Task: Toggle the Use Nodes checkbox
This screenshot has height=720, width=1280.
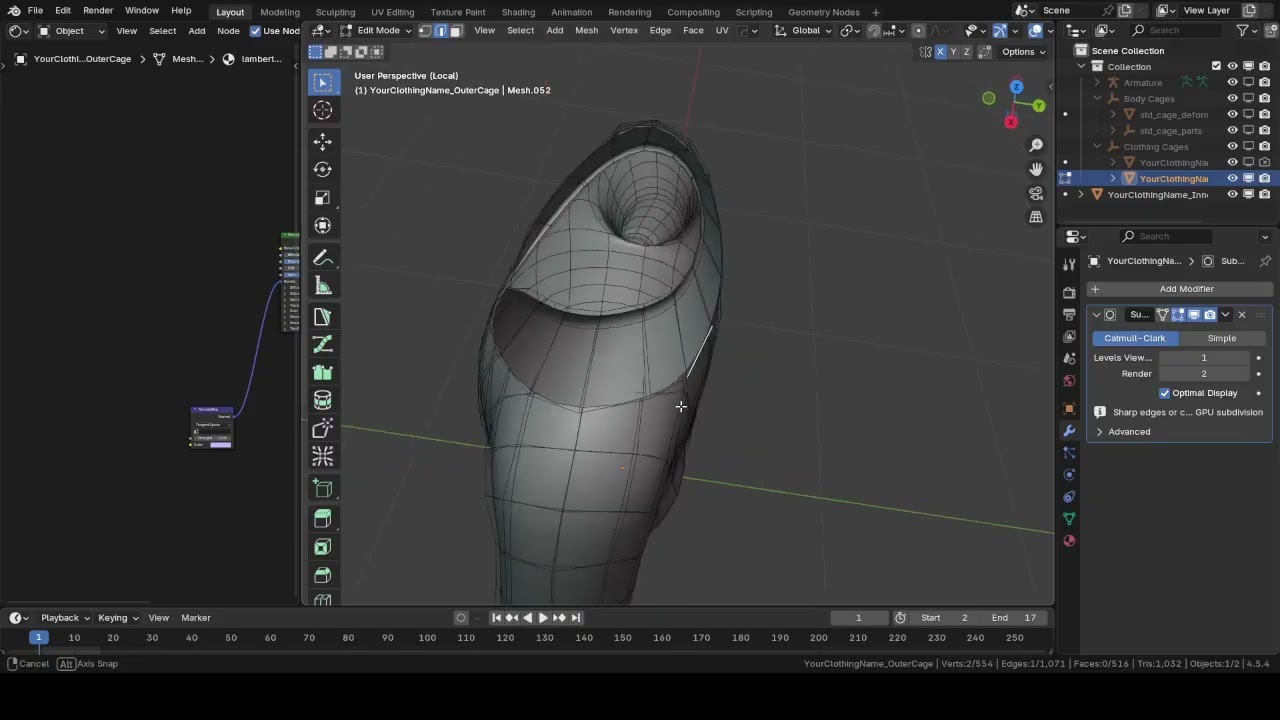Action: [x=256, y=31]
